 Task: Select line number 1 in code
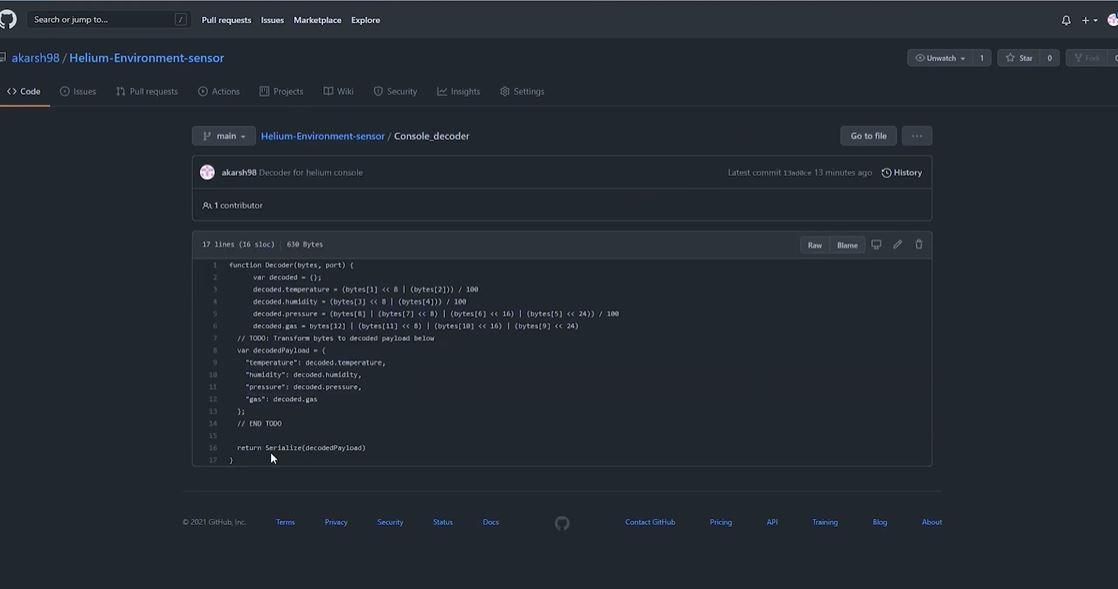(215, 265)
